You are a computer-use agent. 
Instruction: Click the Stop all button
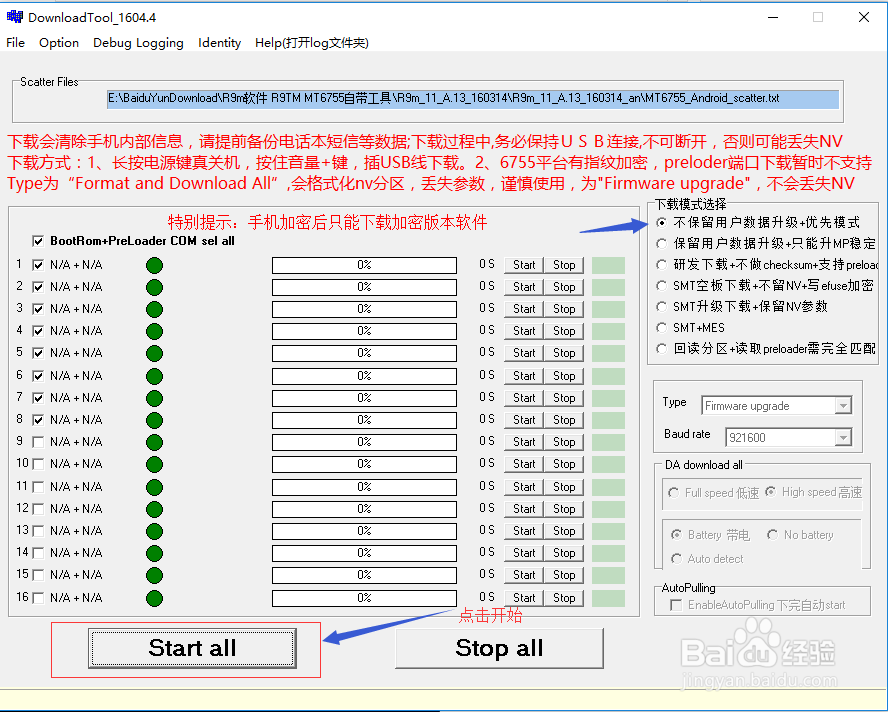499,648
